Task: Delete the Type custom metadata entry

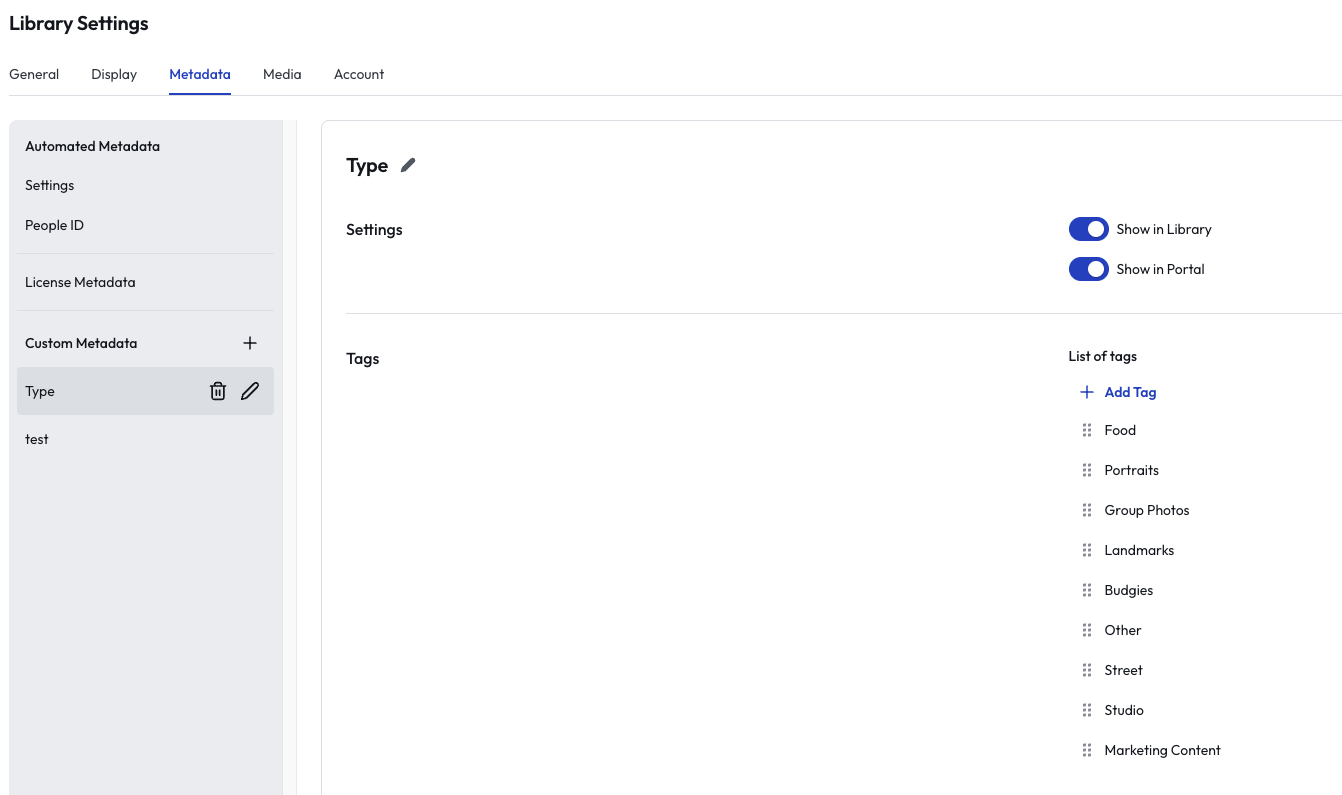Action: coord(218,391)
